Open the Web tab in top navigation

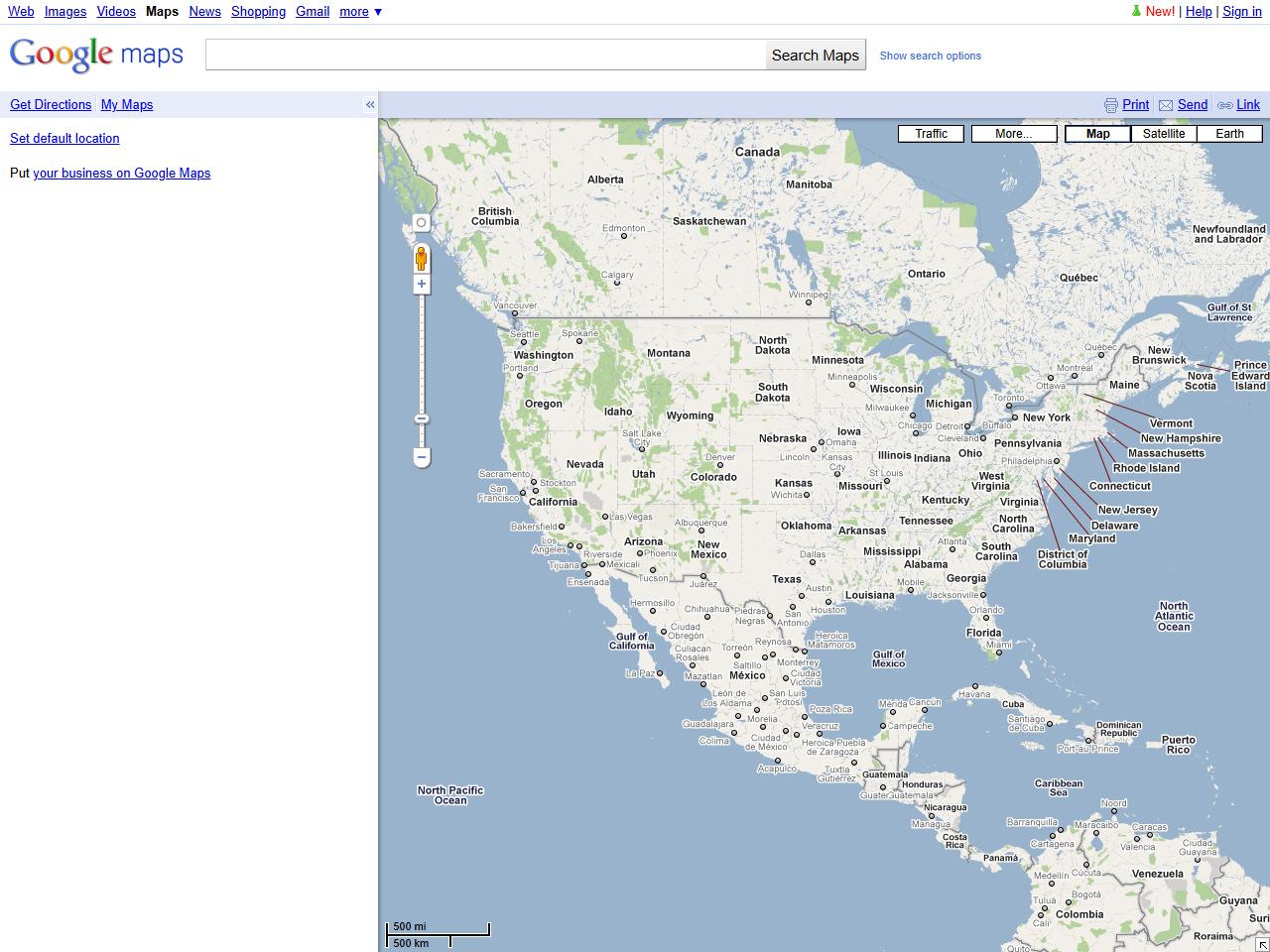(21, 12)
